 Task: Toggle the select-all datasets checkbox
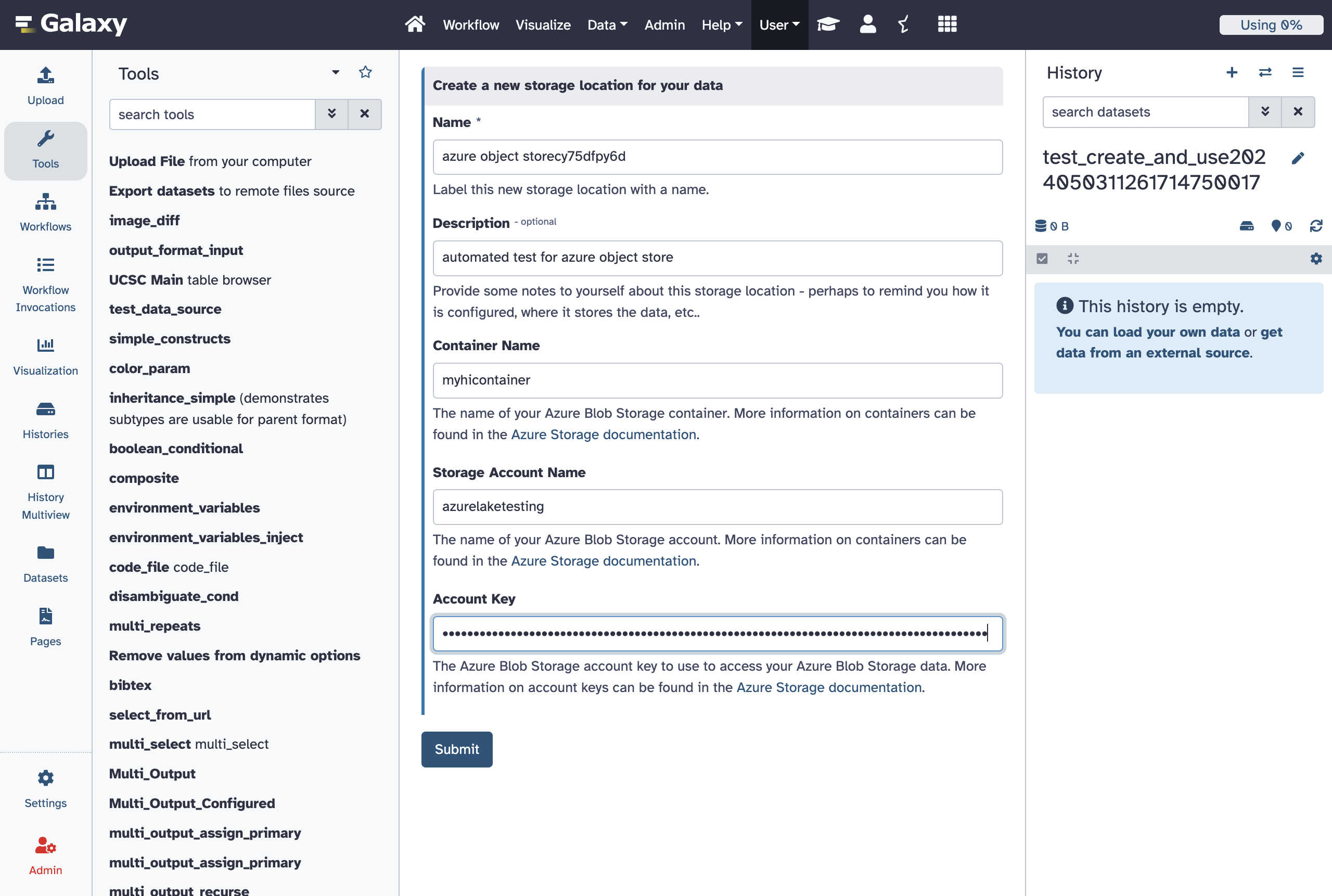[1042, 258]
